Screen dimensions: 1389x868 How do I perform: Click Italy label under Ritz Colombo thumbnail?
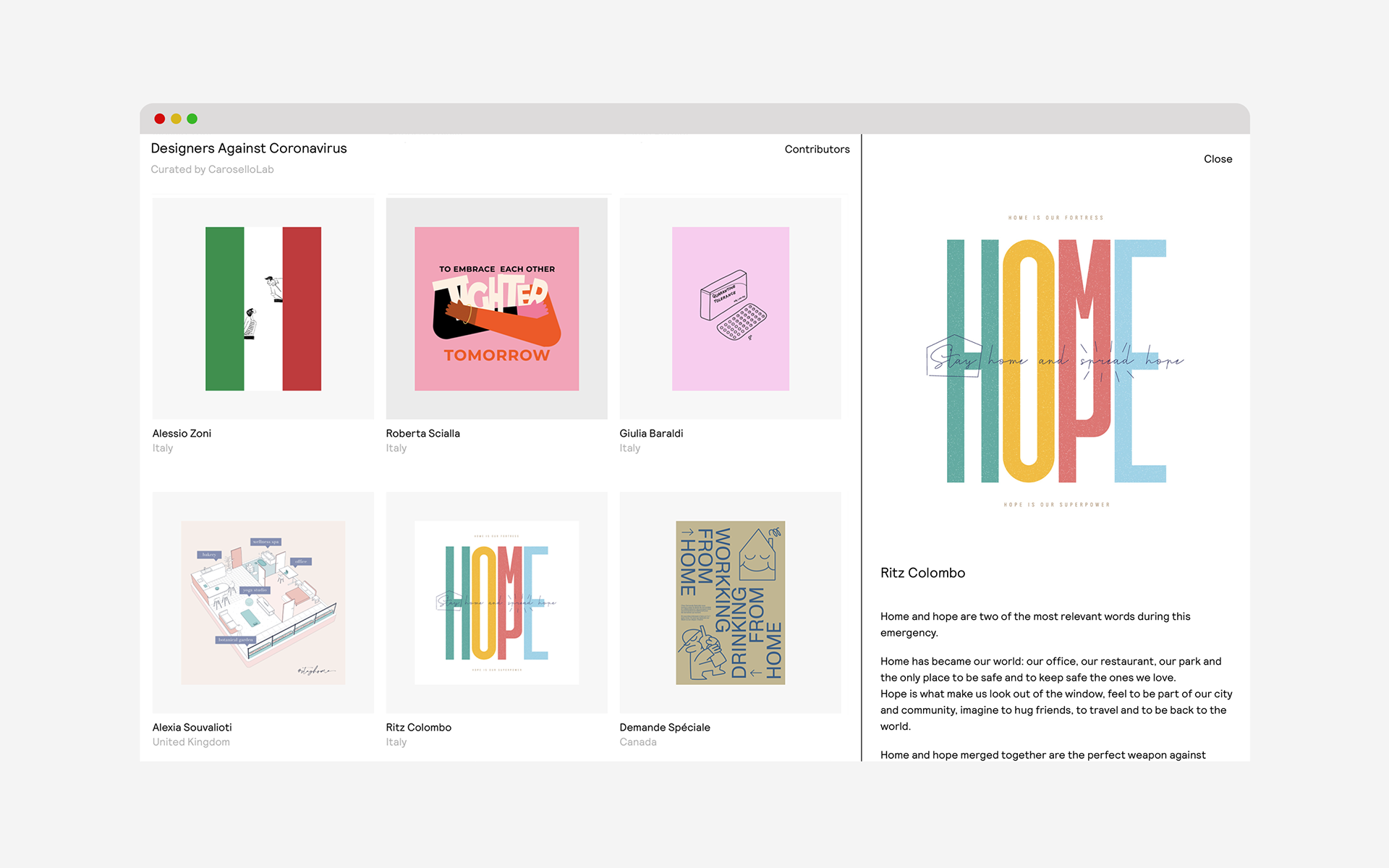(x=396, y=742)
